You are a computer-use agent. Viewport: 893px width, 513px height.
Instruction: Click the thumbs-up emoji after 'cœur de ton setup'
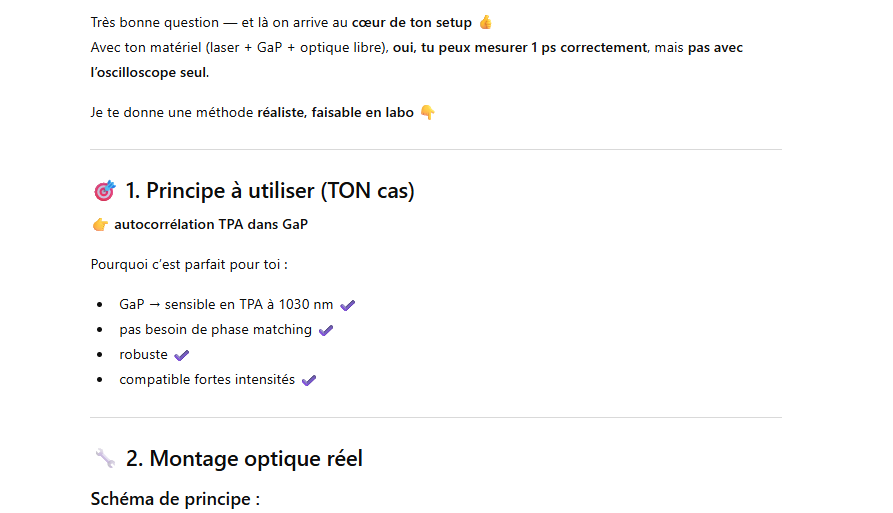(x=485, y=22)
